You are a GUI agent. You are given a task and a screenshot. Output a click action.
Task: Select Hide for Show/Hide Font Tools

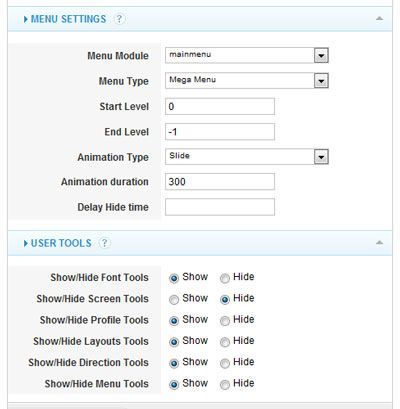pos(225,278)
